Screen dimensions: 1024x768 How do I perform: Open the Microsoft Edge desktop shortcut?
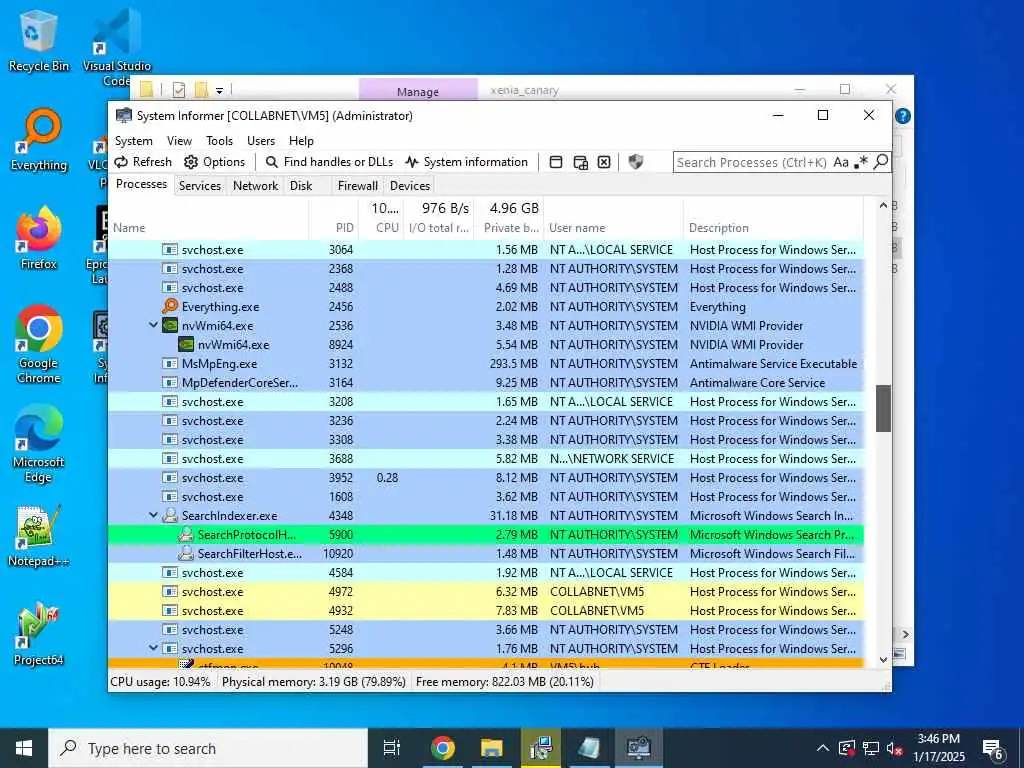pyautogui.click(x=39, y=444)
